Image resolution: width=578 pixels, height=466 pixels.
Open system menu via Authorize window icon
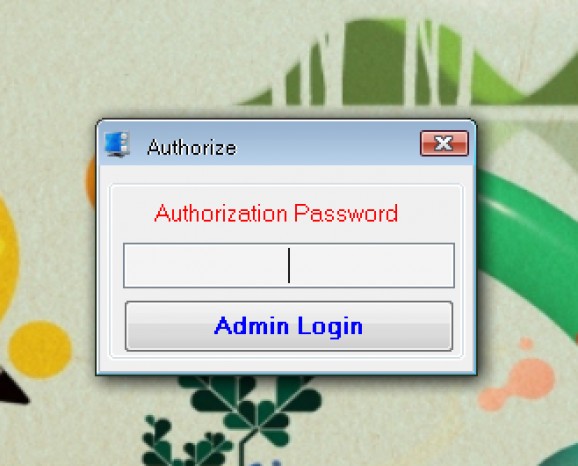[x=117, y=144]
